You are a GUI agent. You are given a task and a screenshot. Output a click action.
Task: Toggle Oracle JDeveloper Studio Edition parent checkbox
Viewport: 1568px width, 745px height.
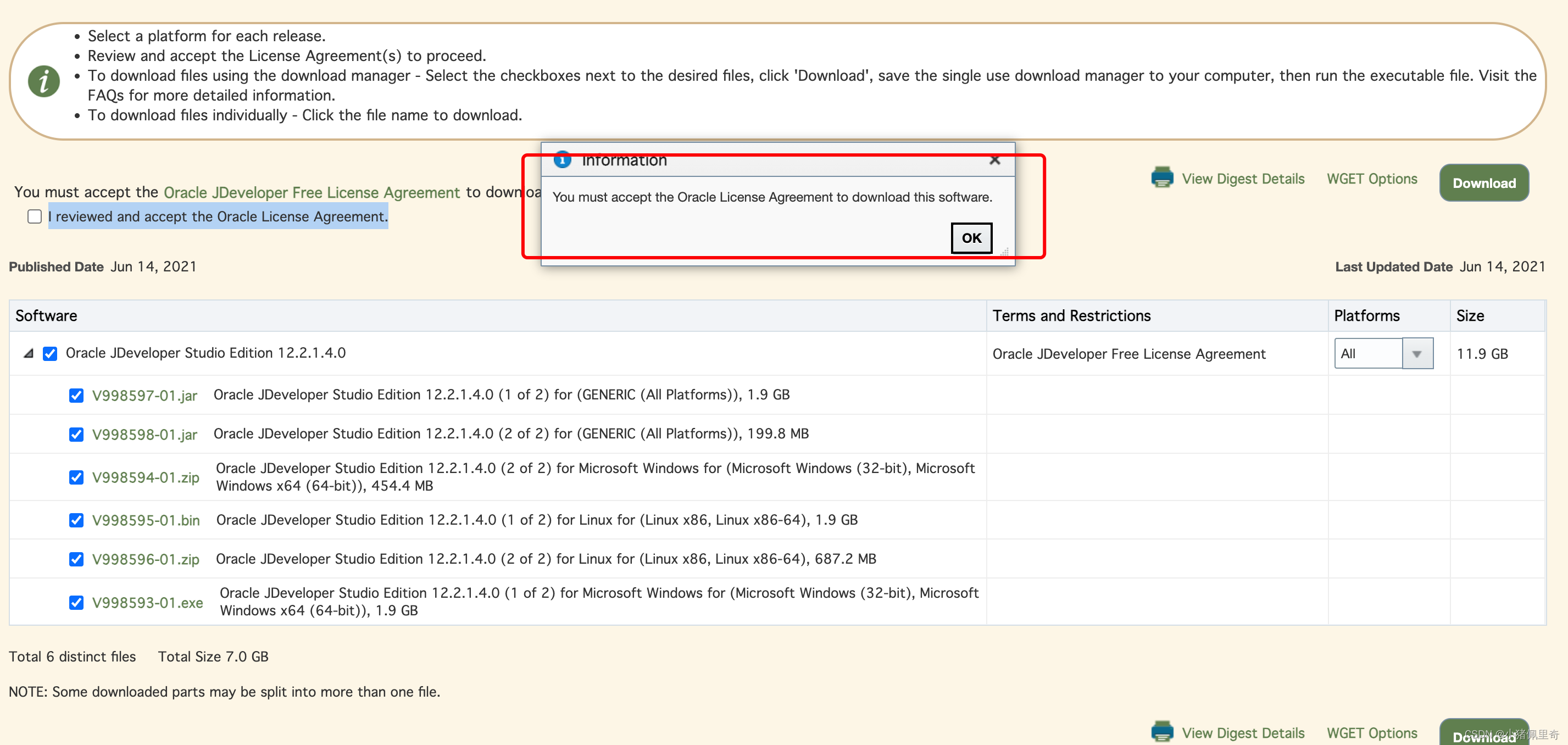pyautogui.click(x=50, y=354)
